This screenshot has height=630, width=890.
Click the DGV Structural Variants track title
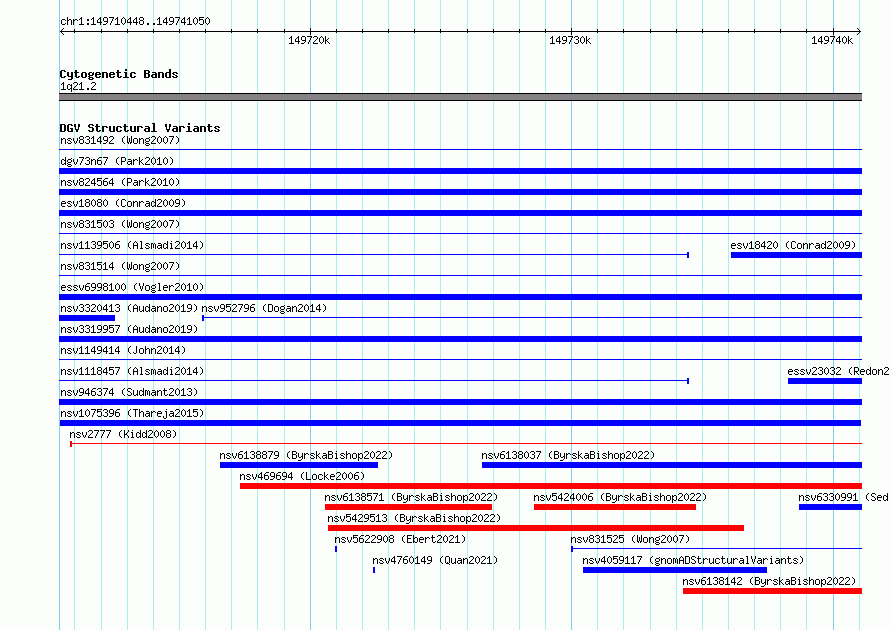click(140, 128)
